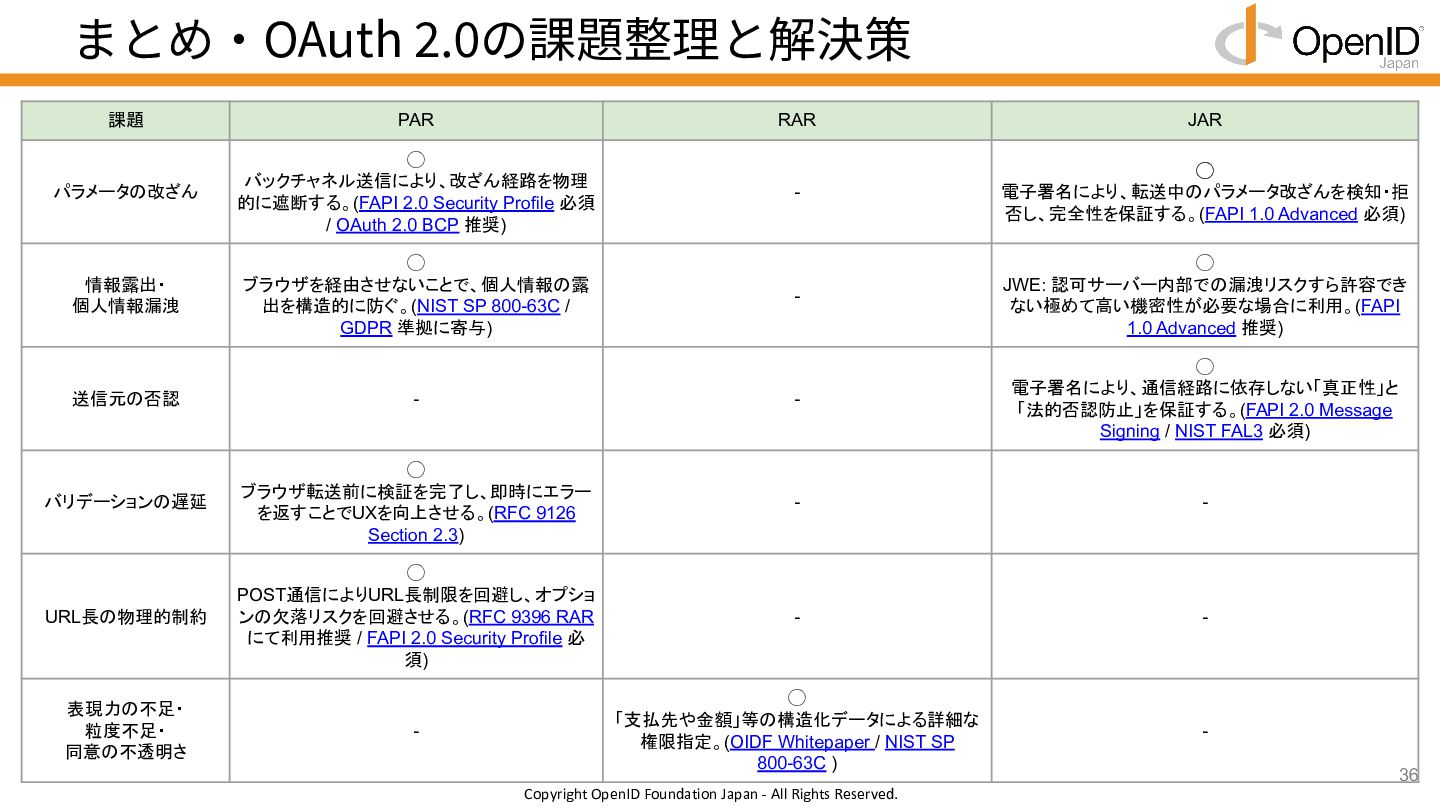Click the slide title まとめ・OAuth 2.0の課題整理と解決策
The image size is (1440, 810).
pos(492,40)
